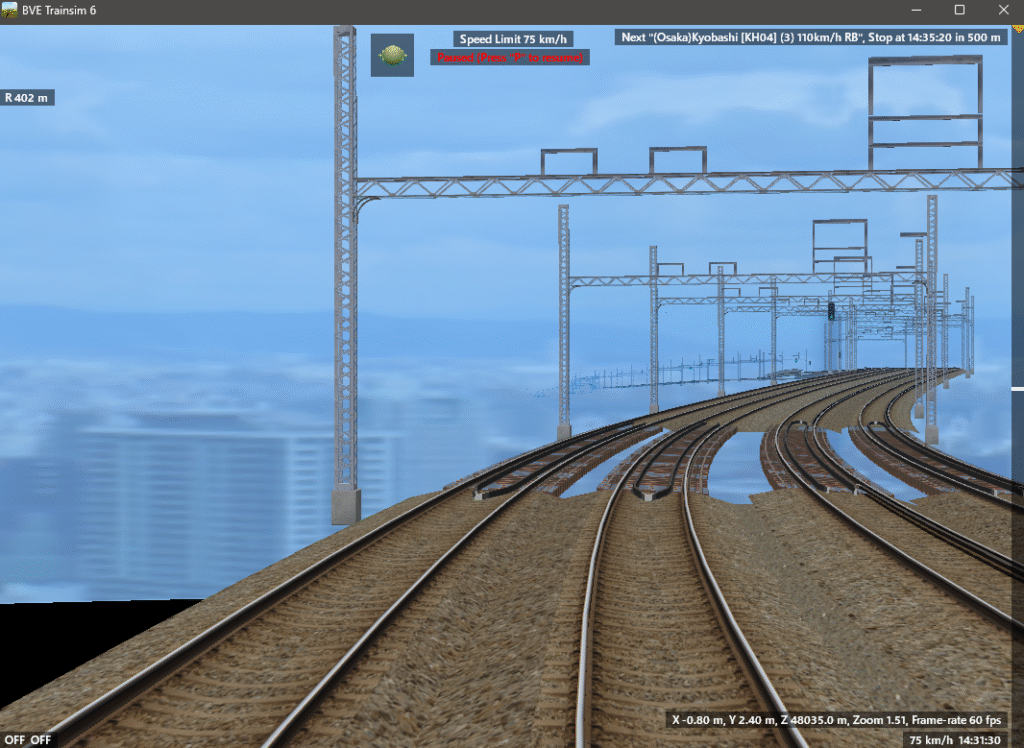The width and height of the screenshot is (1024, 748).
Task: Click the second OFF indicator at bottom-left
Action: pos(40,740)
